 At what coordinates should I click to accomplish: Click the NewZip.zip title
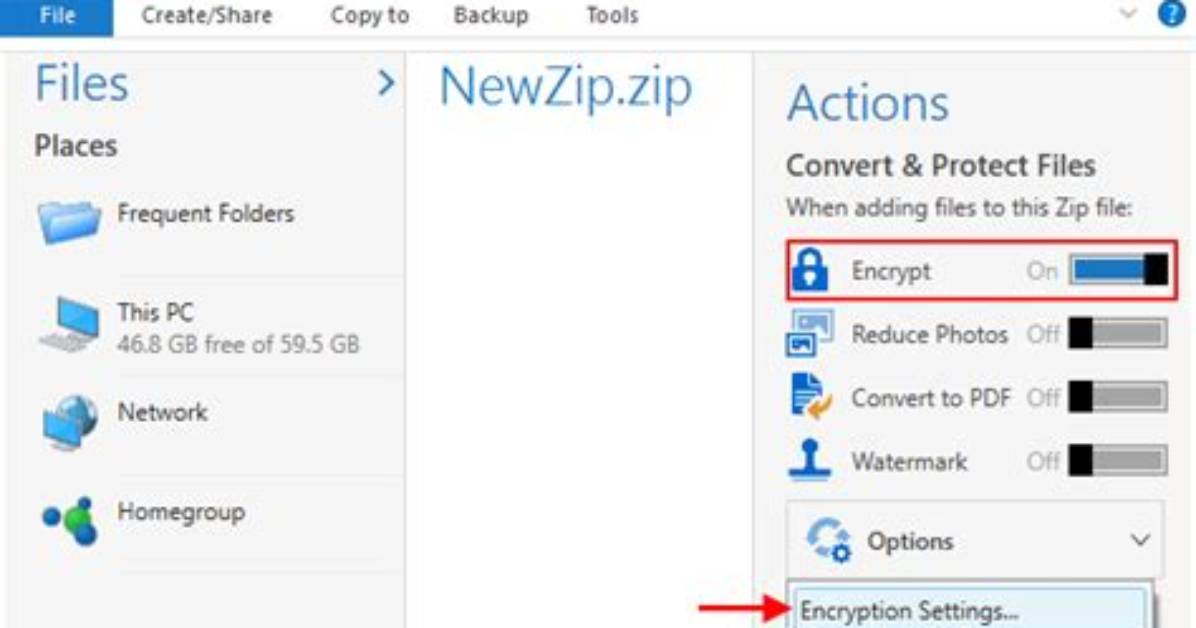(565, 88)
